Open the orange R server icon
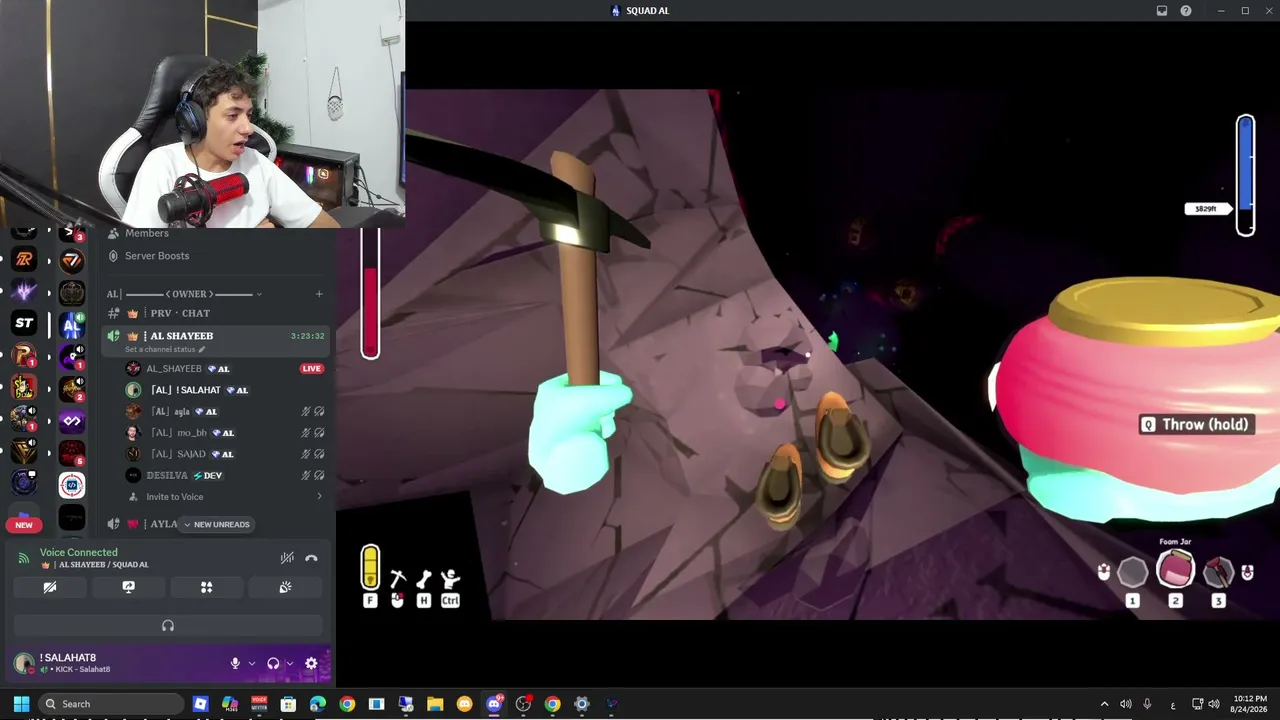Image resolution: width=1280 pixels, height=720 pixels. click(24, 259)
